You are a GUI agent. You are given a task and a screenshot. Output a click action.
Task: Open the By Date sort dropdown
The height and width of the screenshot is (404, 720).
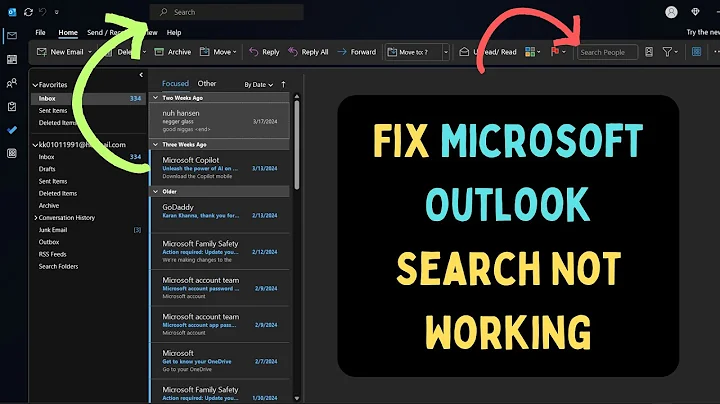point(259,84)
